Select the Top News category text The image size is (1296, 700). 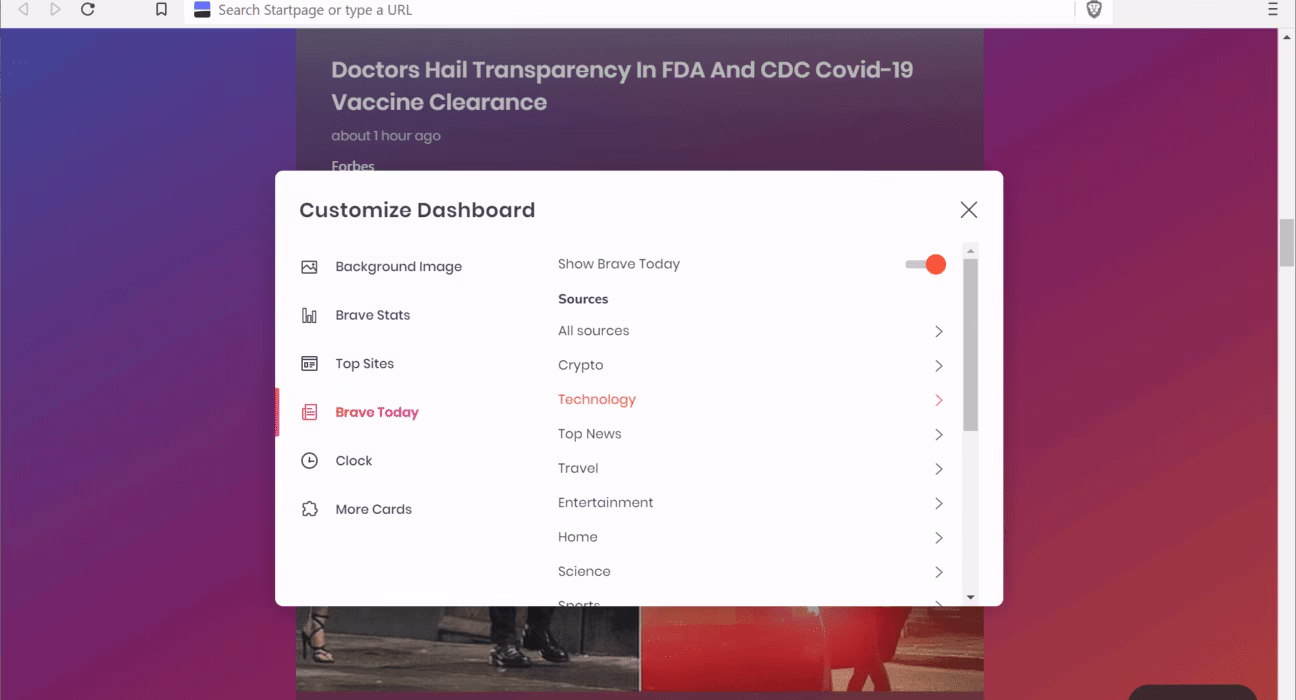590,434
